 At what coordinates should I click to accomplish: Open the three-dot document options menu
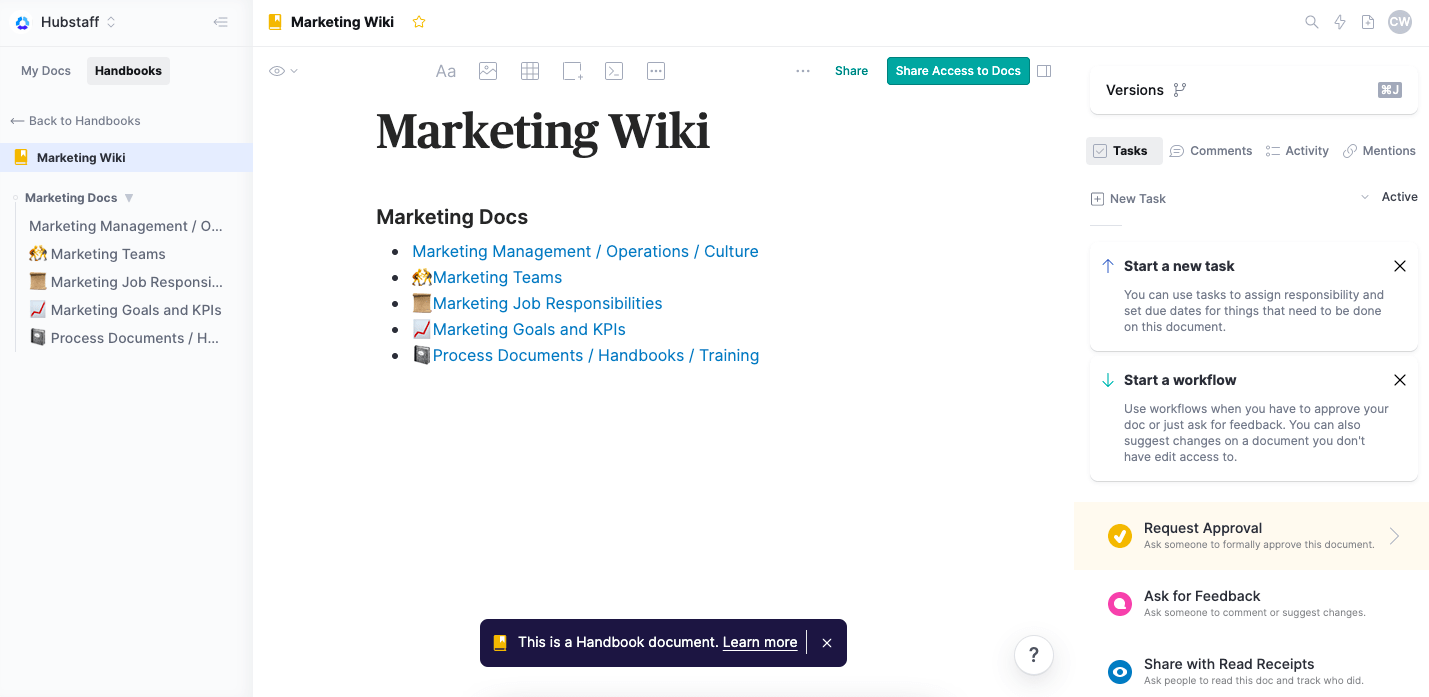pos(803,71)
